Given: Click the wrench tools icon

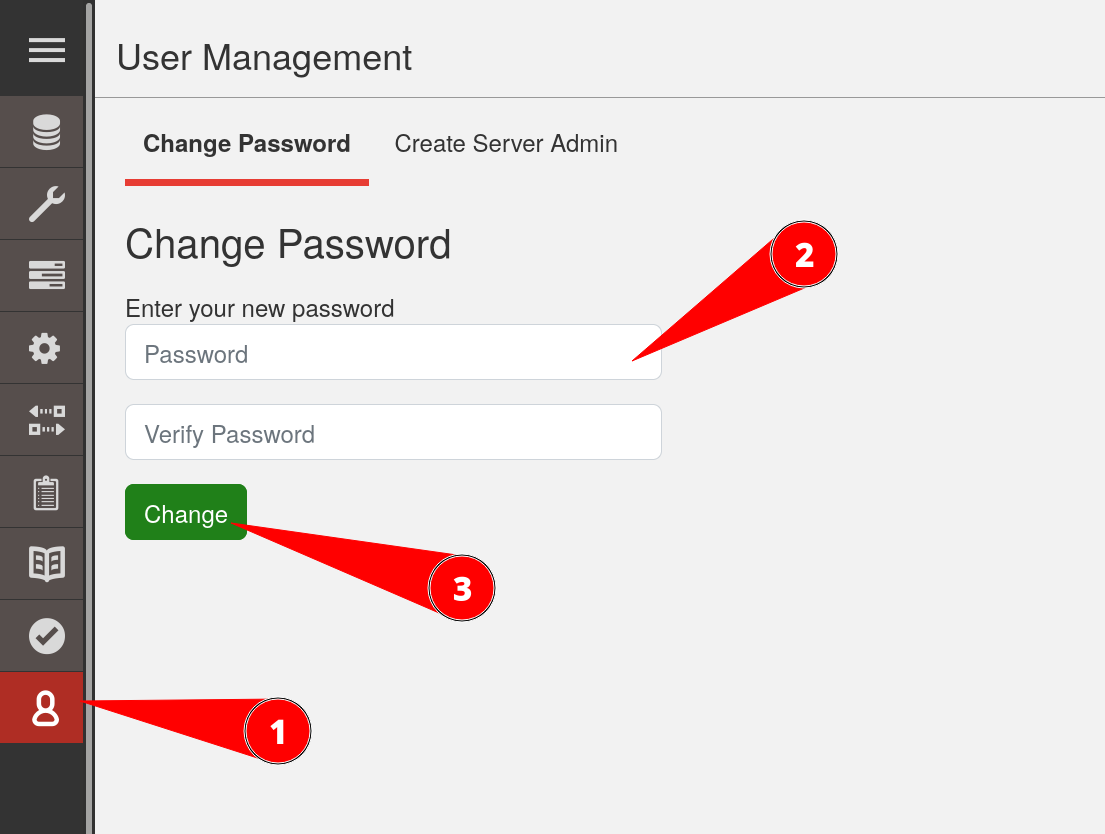Looking at the screenshot, I should point(46,204).
